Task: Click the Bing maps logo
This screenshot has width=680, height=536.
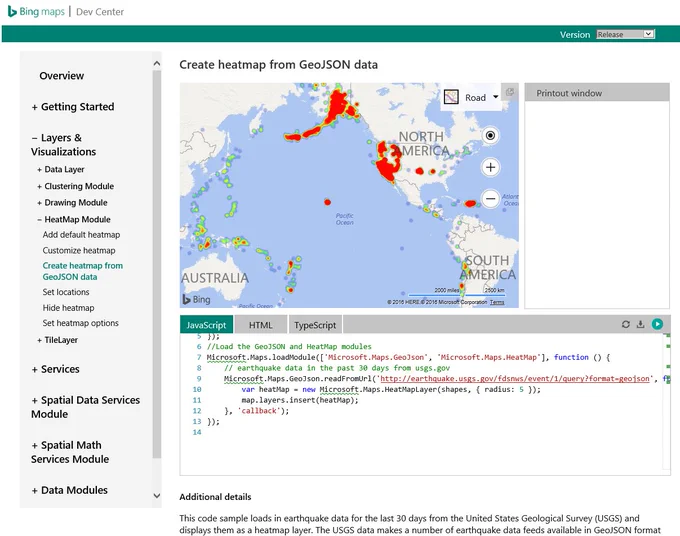Action: 36,12
